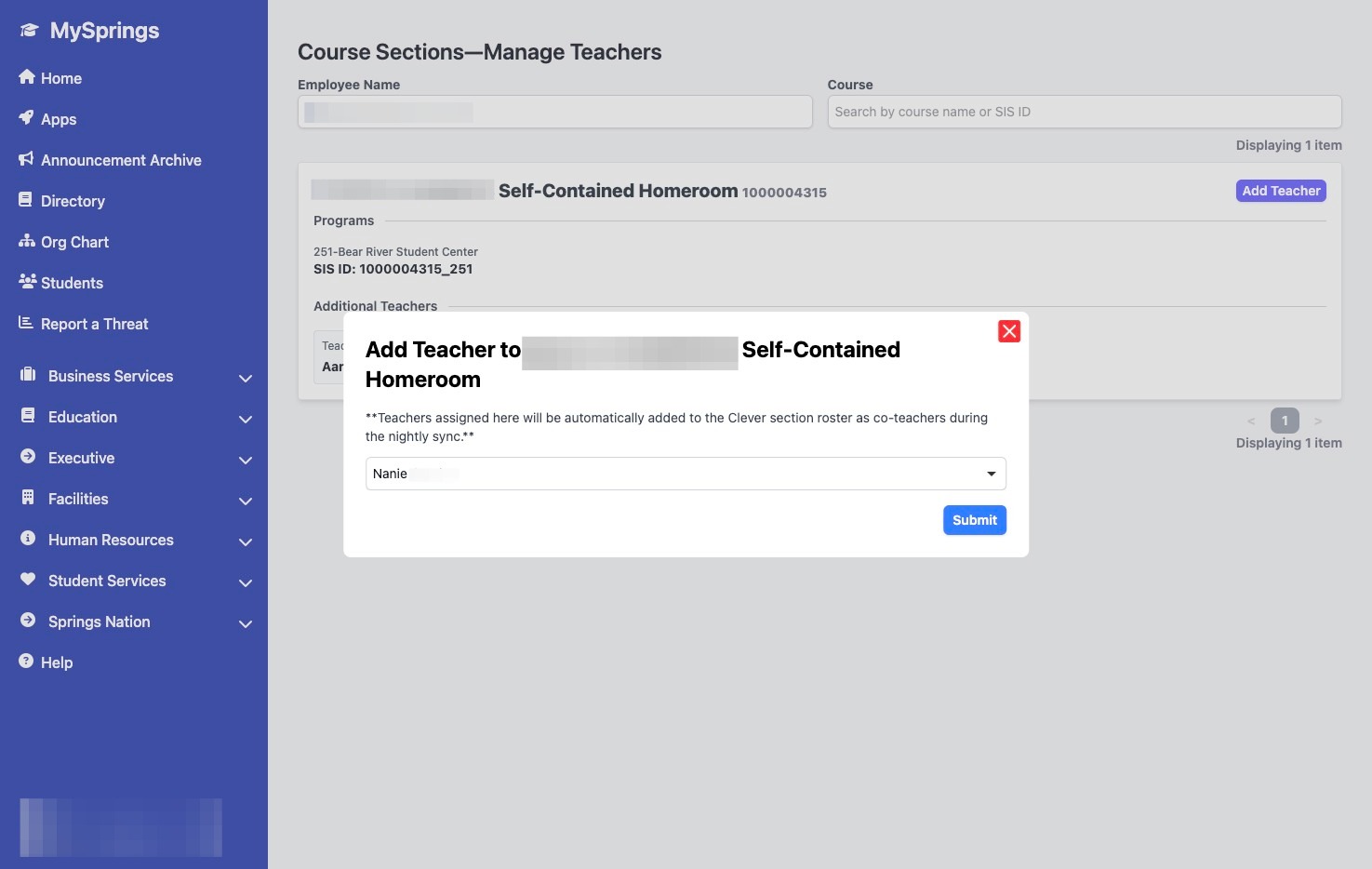Go to pagination page 1
Viewport: 1372px width, 869px height.
1285,421
